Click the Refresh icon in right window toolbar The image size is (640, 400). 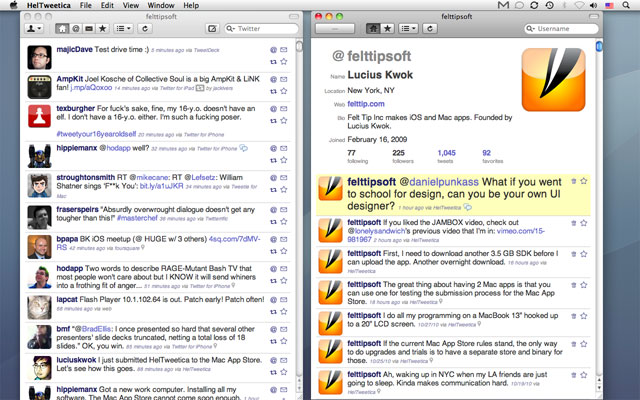[x=430, y=29]
